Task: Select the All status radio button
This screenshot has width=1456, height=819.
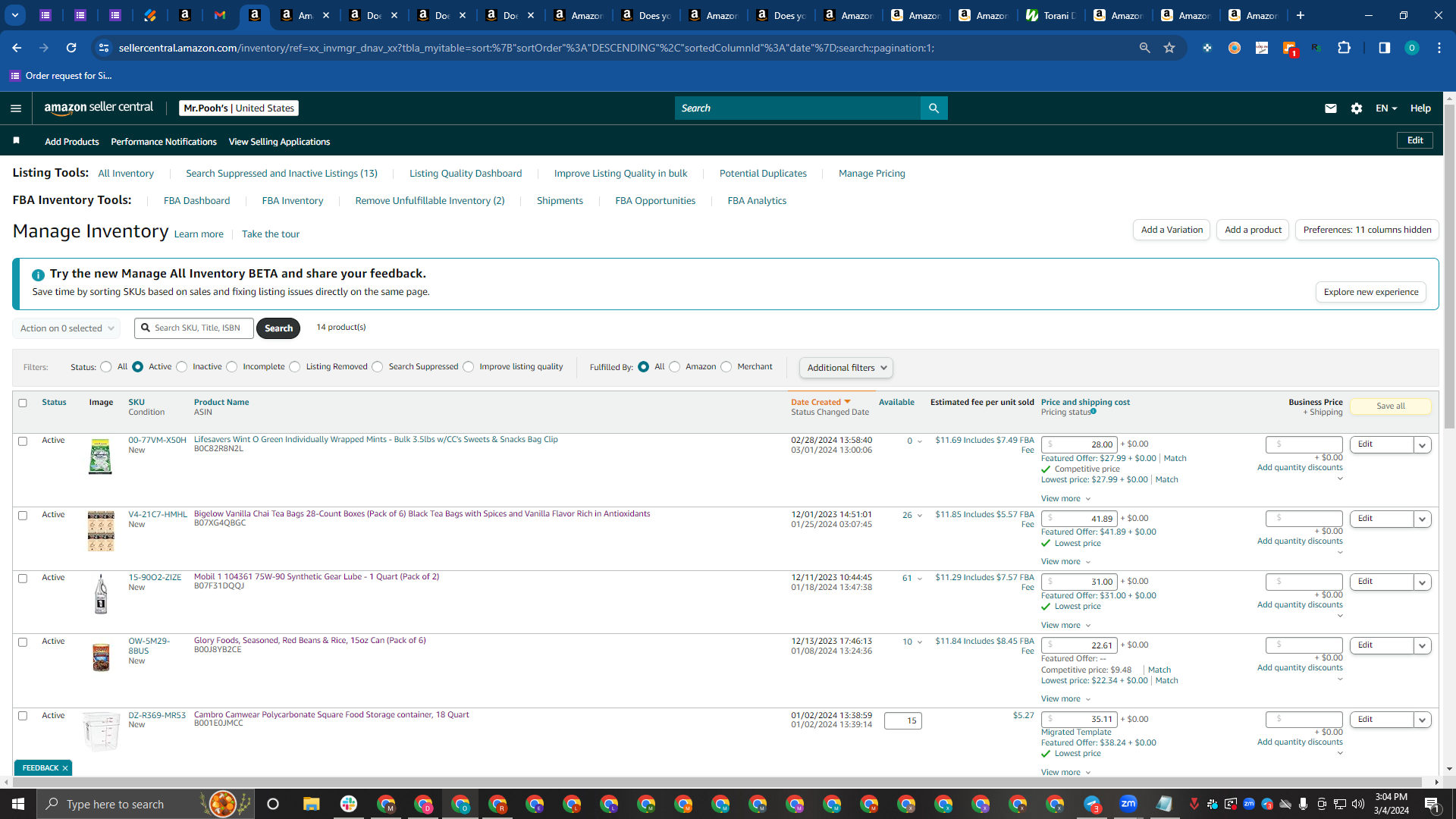Action: pos(106,367)
